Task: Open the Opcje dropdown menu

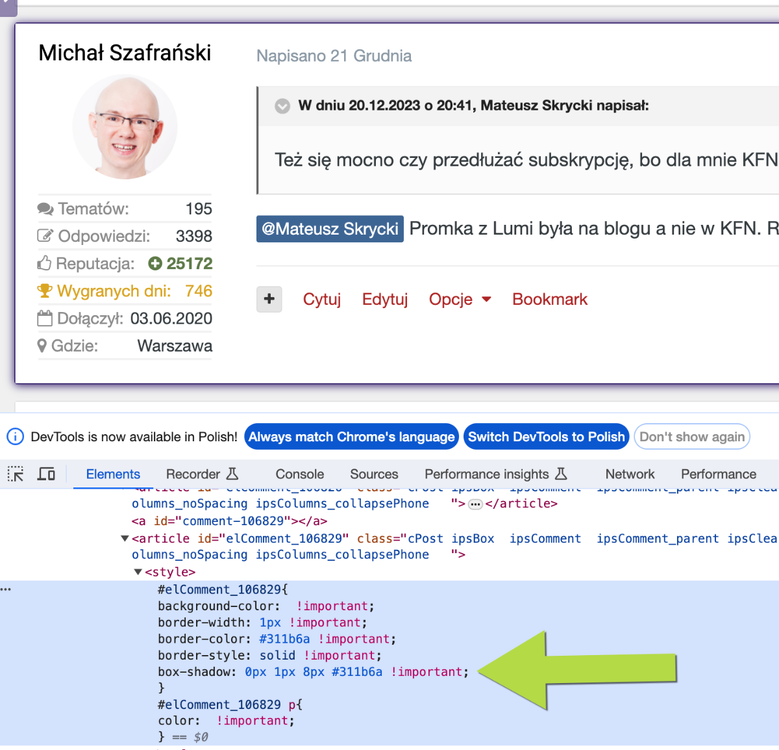Action: pyautogui.click(x=460, y=299)
